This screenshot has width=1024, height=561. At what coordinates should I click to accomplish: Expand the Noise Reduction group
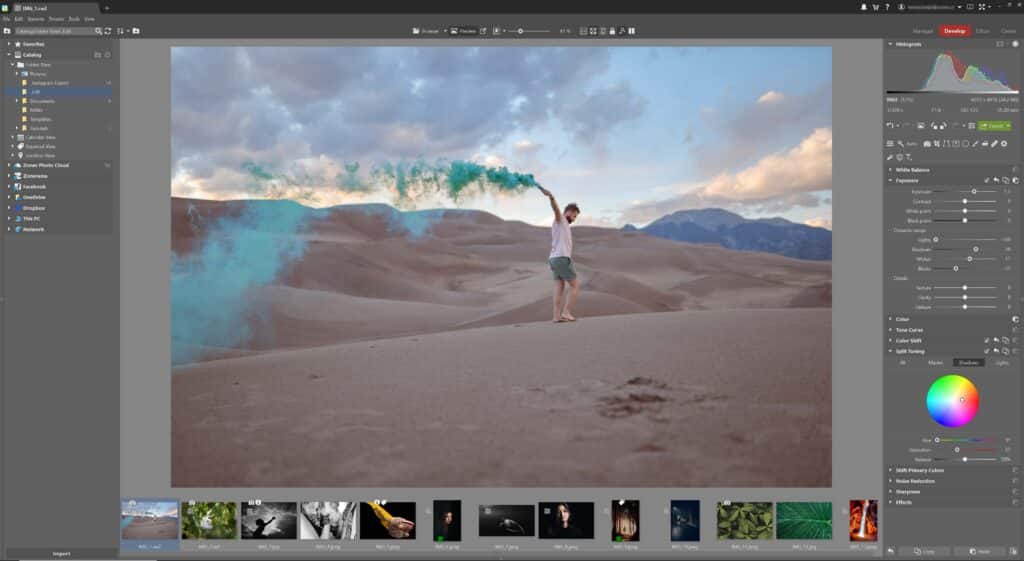click(890, 481)
